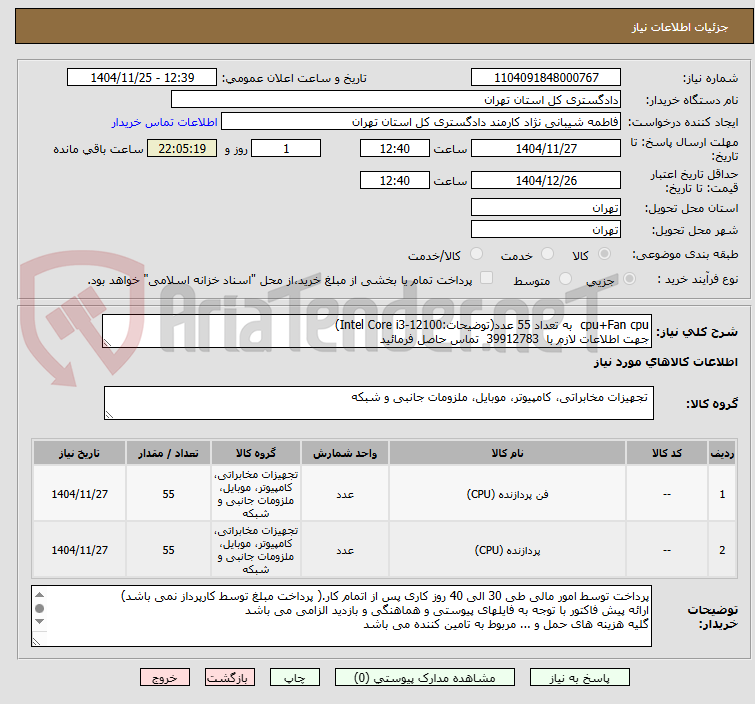This screenshot has width=755, height=704.
Task: Click the شهر محل تحویل field تهران
Action: [x=546, y=230]
